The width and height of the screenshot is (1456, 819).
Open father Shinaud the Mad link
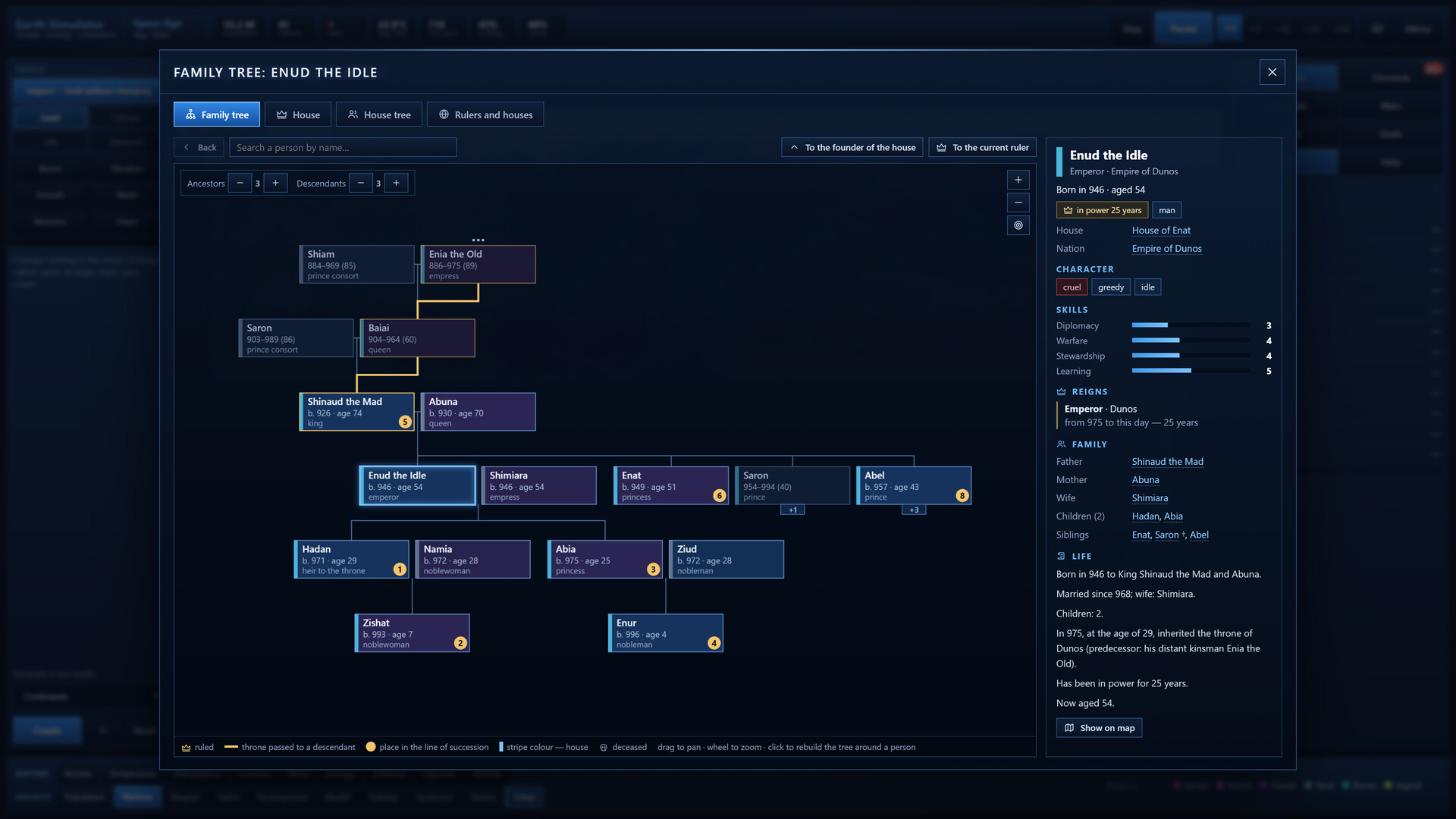(x=1167, y=462)
